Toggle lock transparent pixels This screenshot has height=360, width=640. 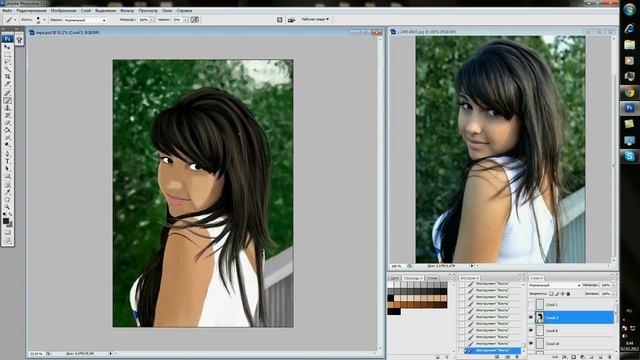pyautogui.click(x=551, y=293)
